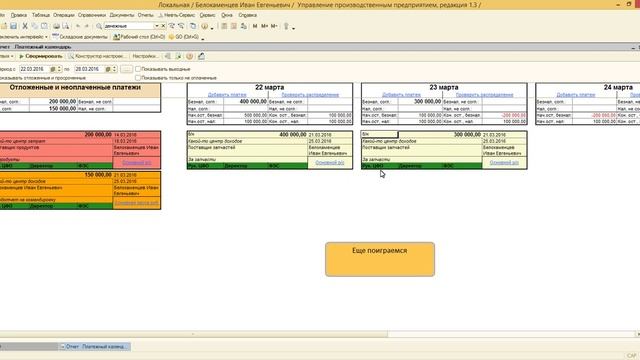Open the Нефть-Сервис menu
Viewport: 640px width, 360px height.
177,15
